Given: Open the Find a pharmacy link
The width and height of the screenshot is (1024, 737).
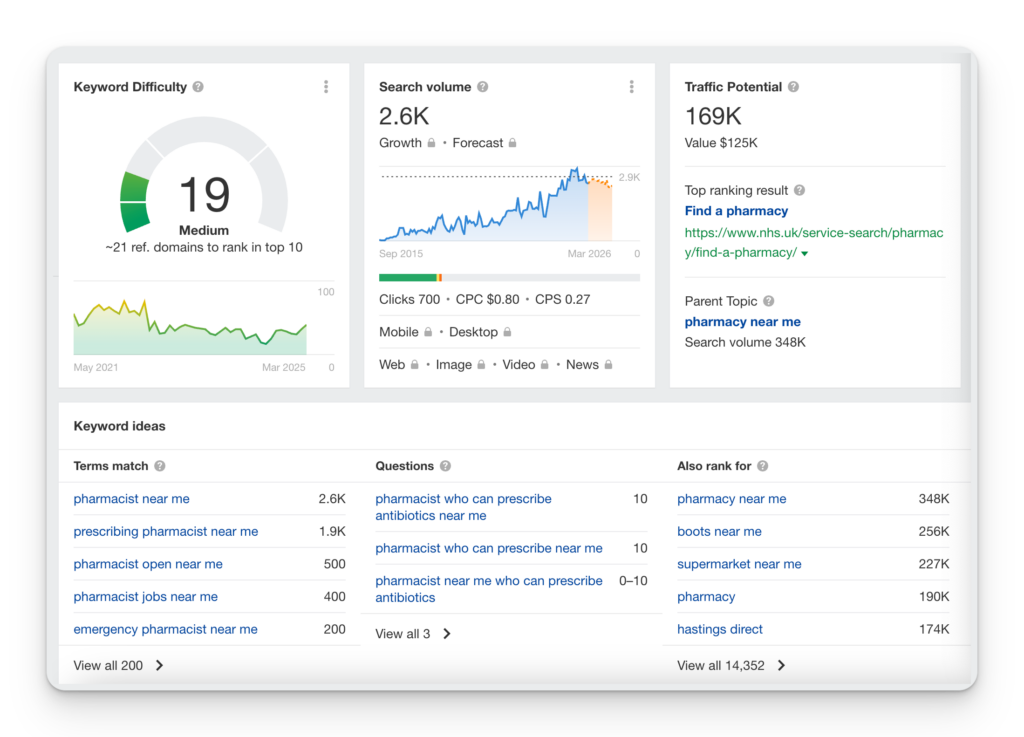Looking at the screenshot, I should tap(736, 211).
